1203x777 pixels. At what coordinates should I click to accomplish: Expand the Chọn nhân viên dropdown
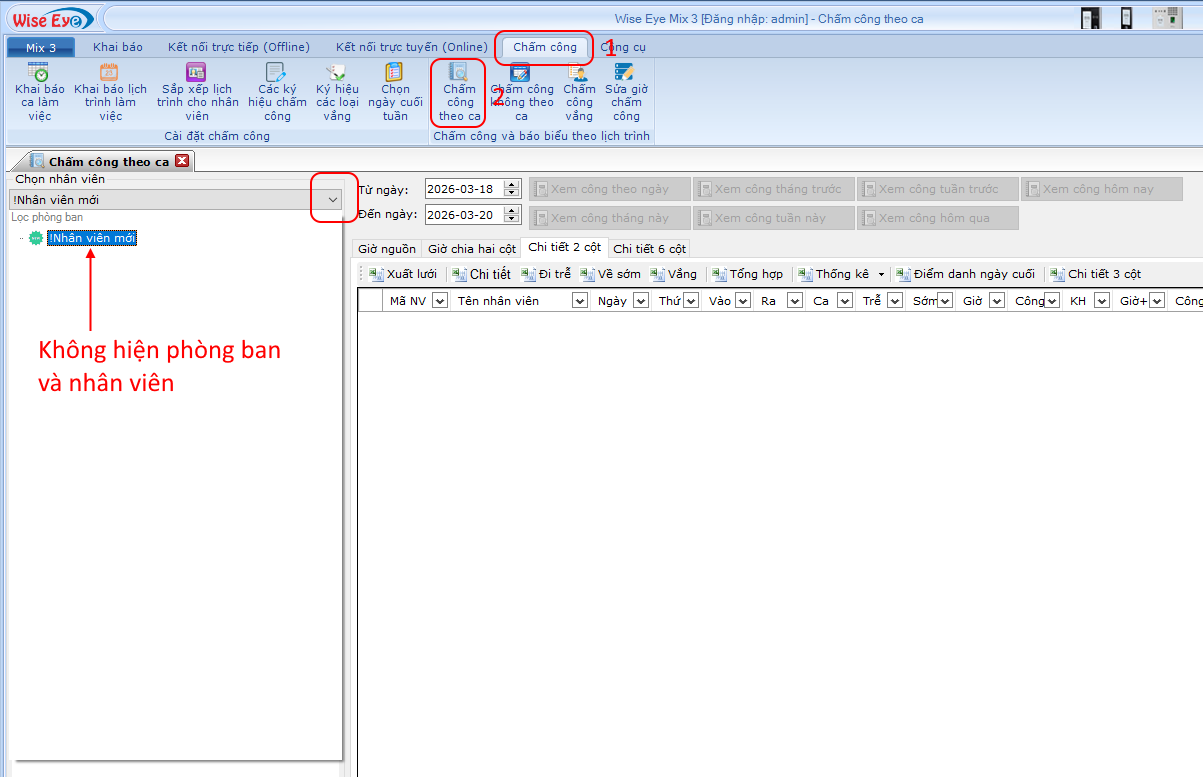333,200
